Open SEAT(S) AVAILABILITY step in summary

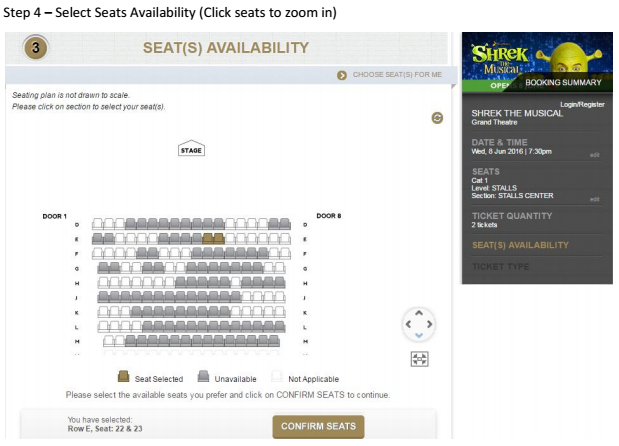coord(520,245)
